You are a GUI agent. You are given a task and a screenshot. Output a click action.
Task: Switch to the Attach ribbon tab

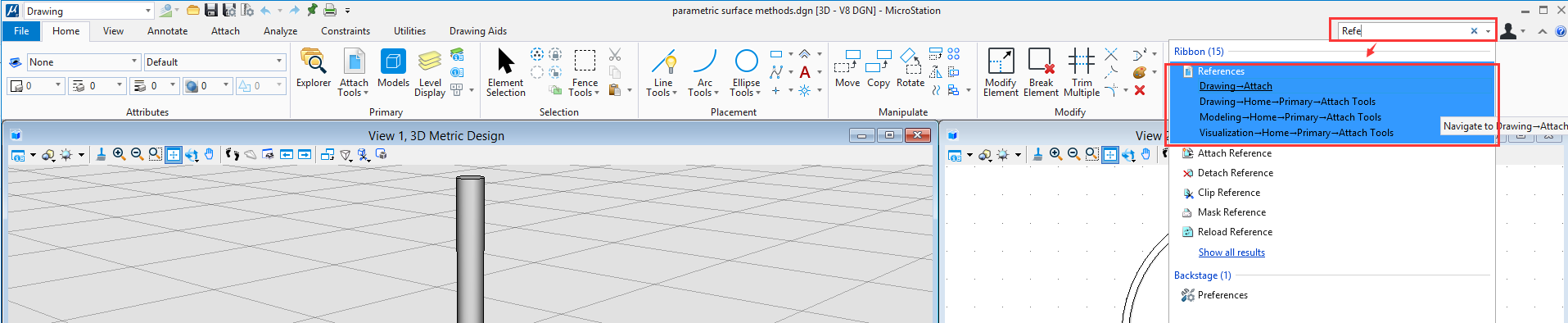tap(225, 31)
